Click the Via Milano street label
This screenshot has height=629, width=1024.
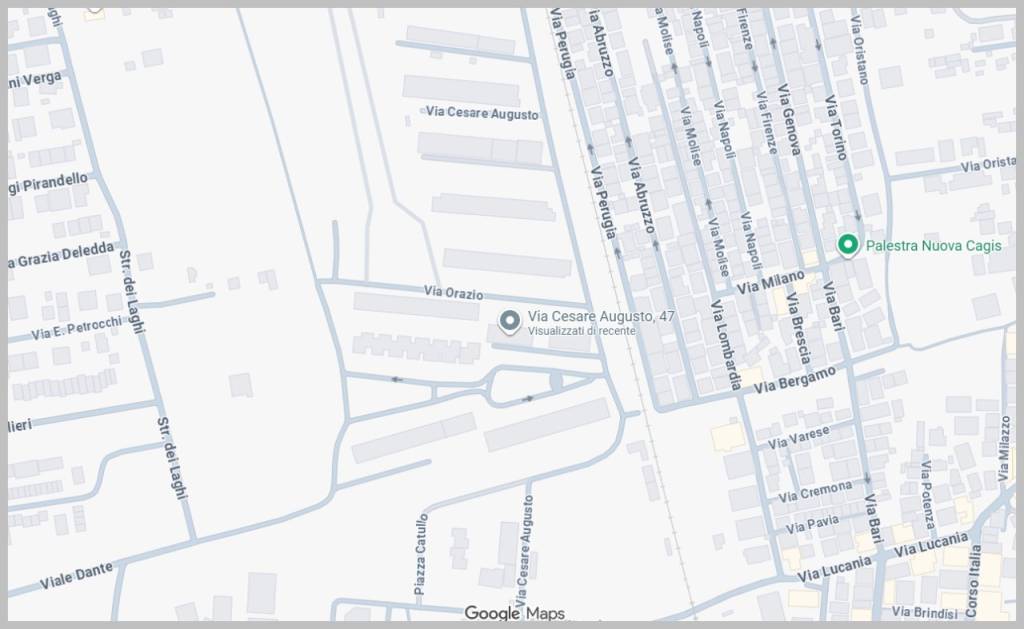pyautogui.click(x=770, y=281)
